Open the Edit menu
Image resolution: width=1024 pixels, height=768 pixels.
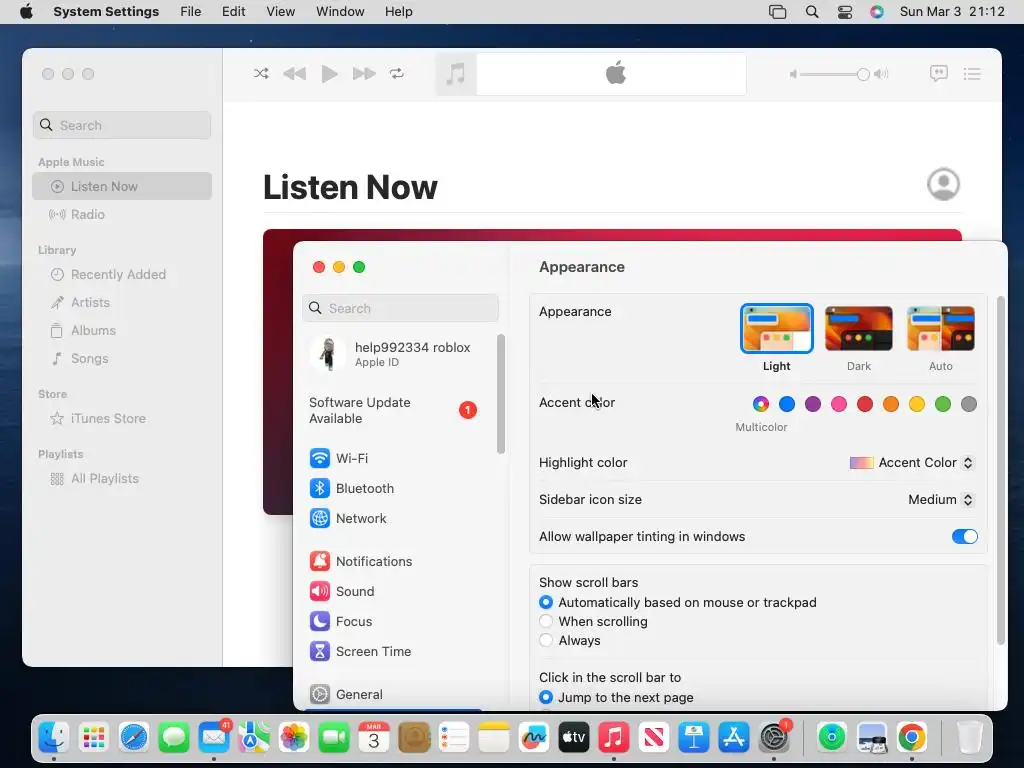point(233,12)
